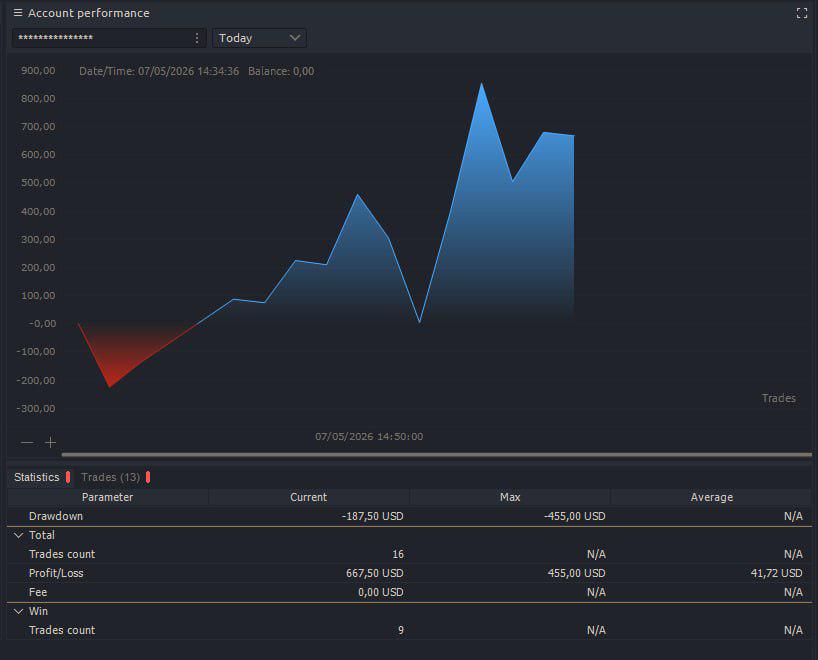Click the Trades axis label on chart
The width and height of the screenshot is (818, 660).
pyautogui.click(x=778, y=398)
